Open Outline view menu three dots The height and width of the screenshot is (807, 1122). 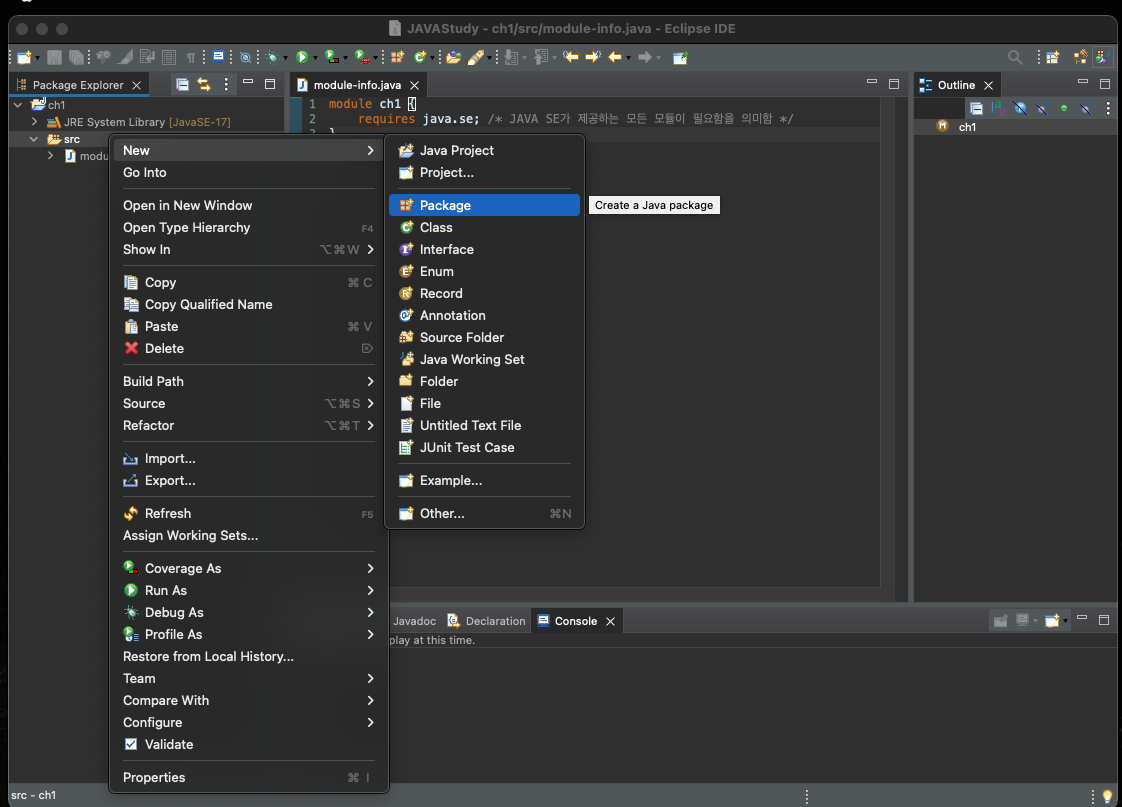click(x=1108, y=109)
